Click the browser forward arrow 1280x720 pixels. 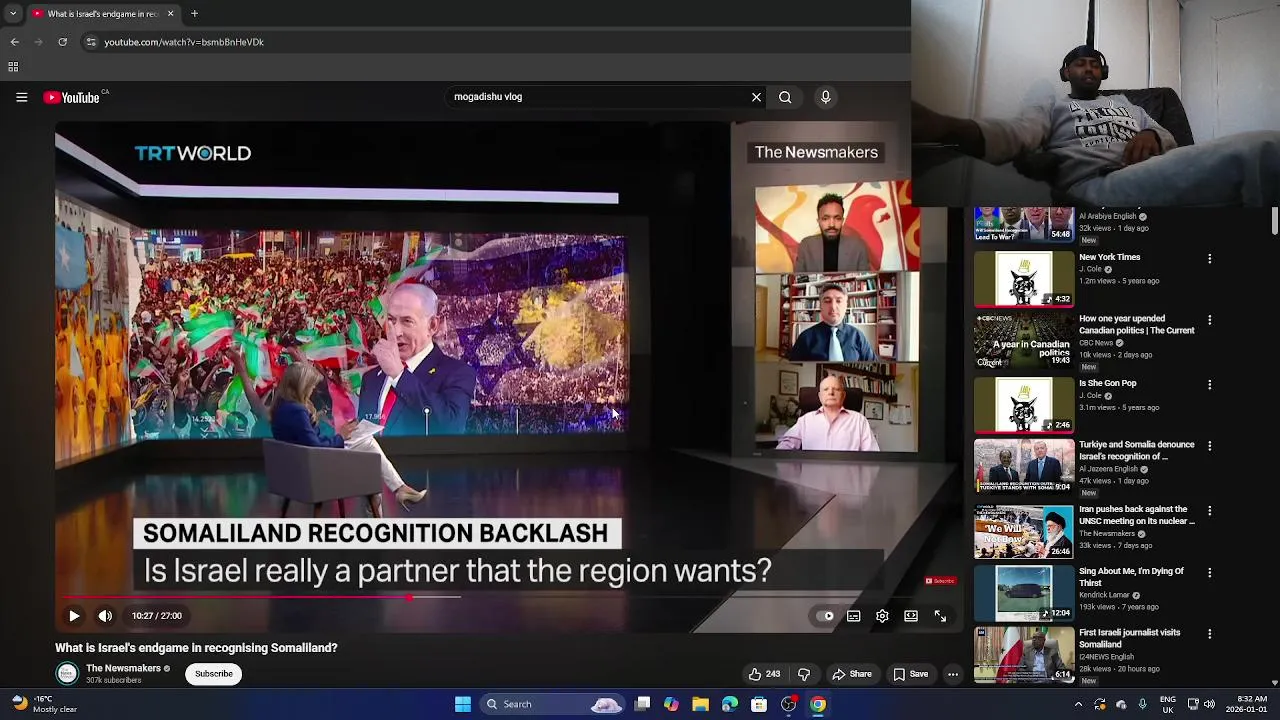click(39, 42)
